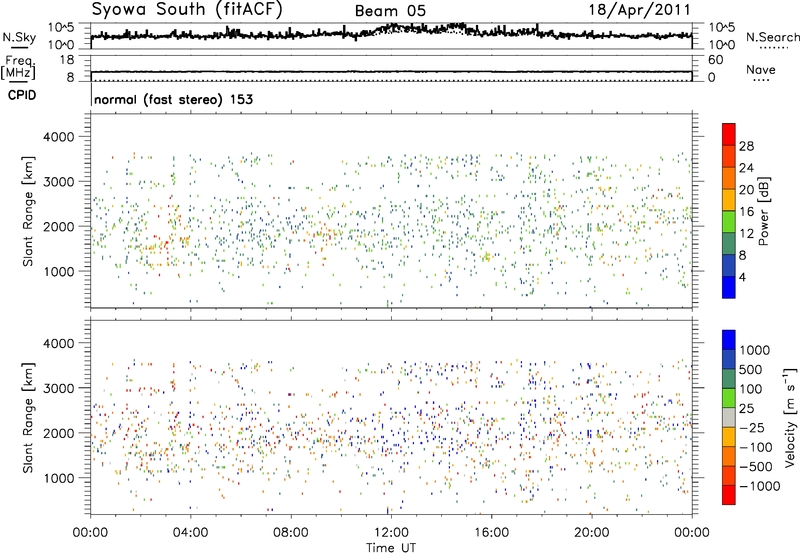Click the 'CPID' label
The width and height of the screenshot is (800, 554).
click(x=22, y=95)
